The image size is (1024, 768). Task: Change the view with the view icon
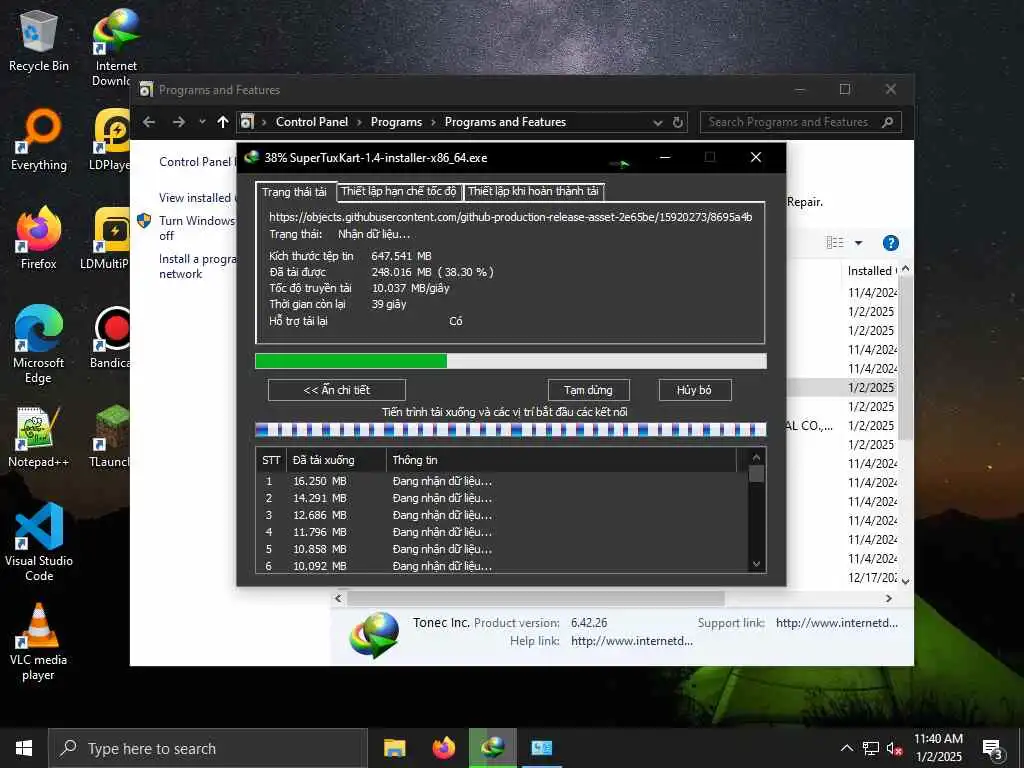tap(835, 243)
